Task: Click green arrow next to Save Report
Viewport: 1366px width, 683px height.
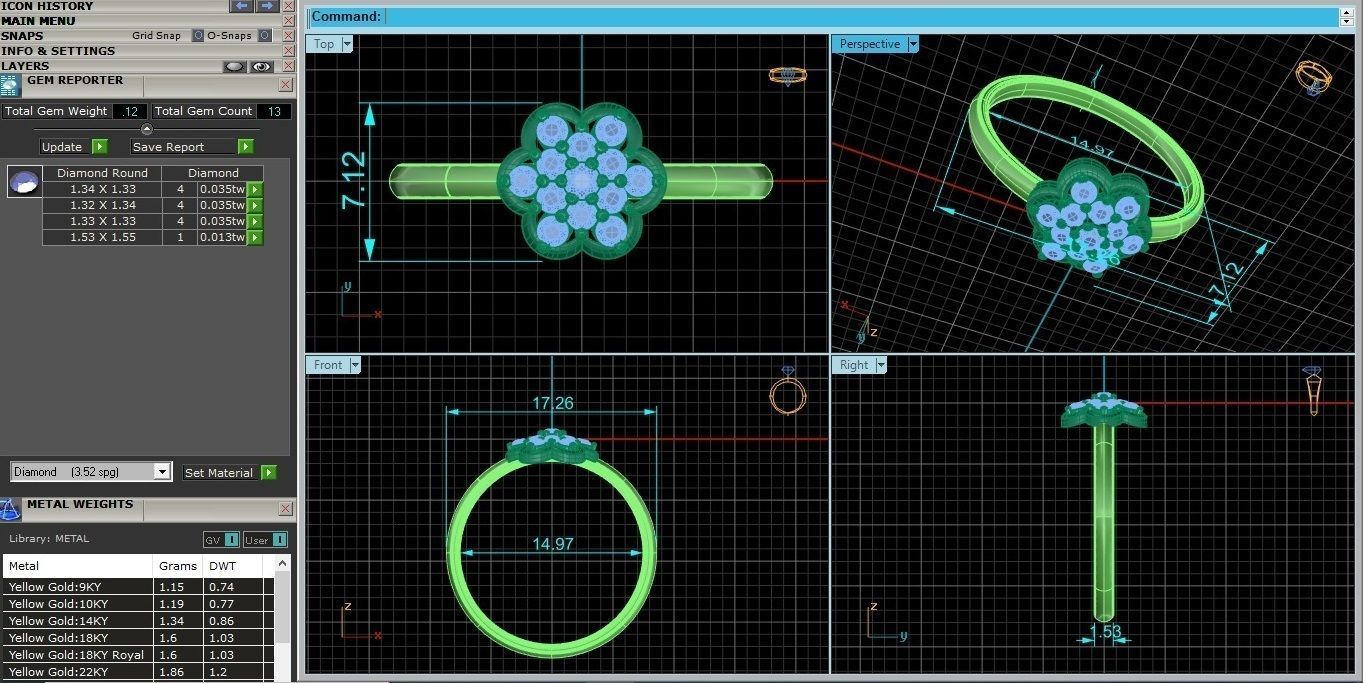Action: click(245, 147)
